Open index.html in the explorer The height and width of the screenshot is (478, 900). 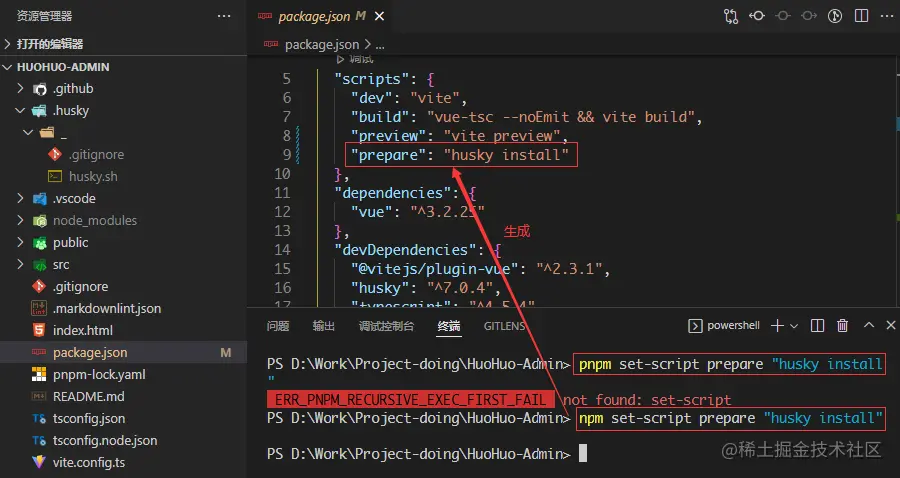(x=83, y=330)
